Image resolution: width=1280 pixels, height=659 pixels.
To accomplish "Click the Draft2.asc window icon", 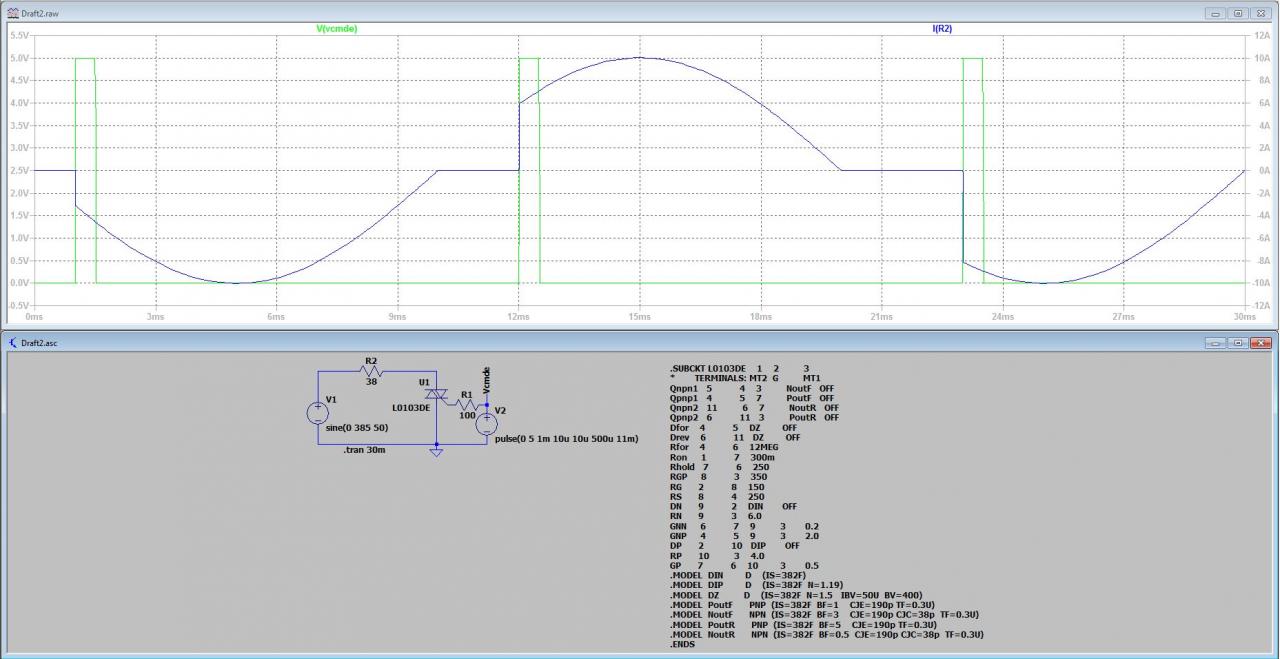I will 11,342.
